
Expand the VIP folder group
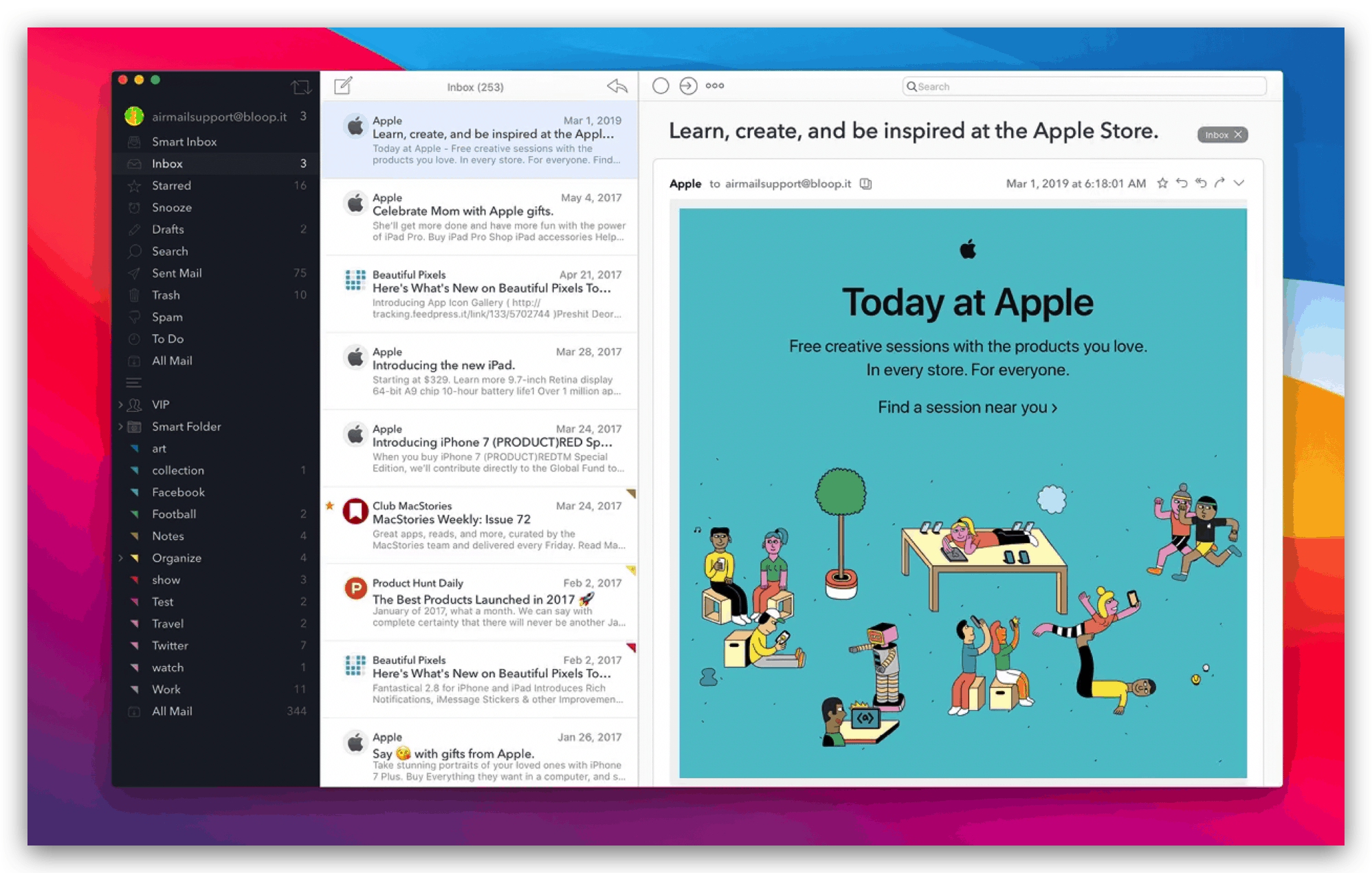121,405
